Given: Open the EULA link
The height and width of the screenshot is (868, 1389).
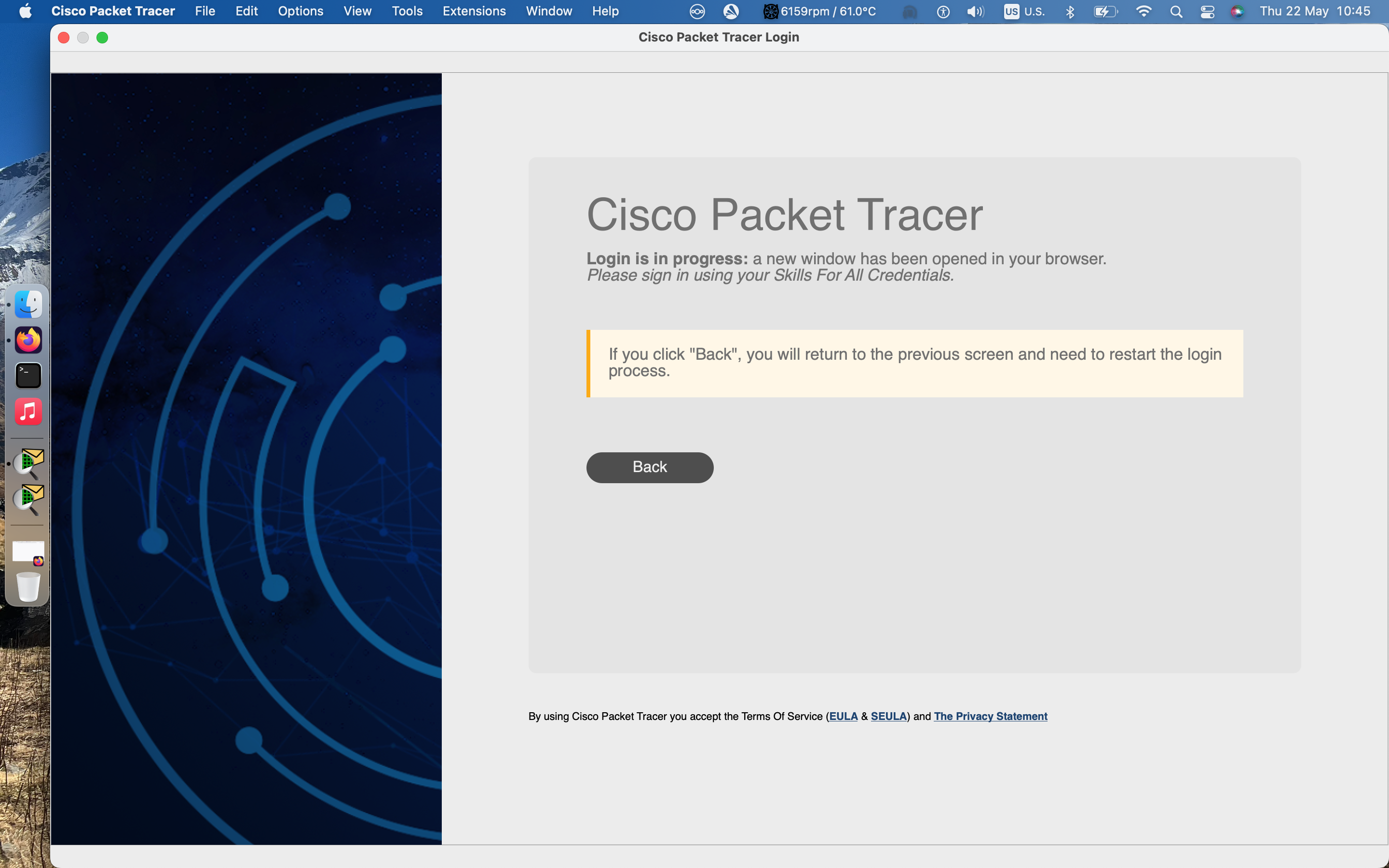Looking at the screenshot, I should (843, 716).
